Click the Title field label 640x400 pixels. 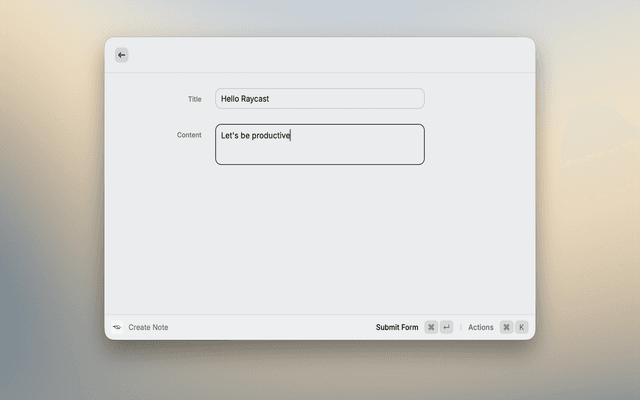coord(194,99)
